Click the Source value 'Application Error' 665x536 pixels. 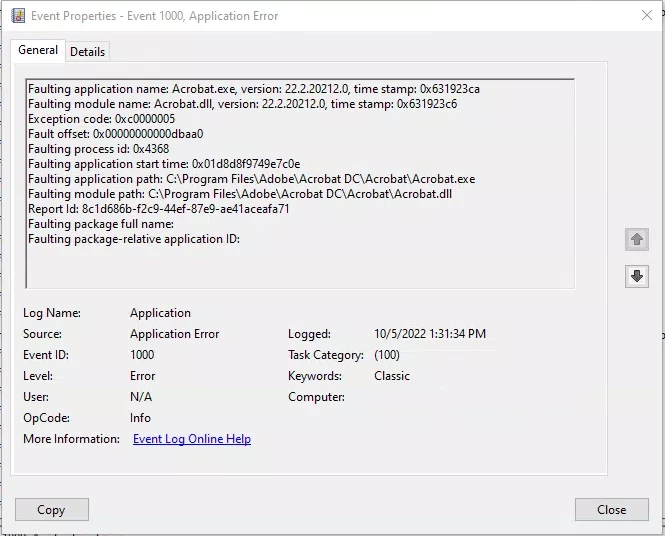point(174,334)
